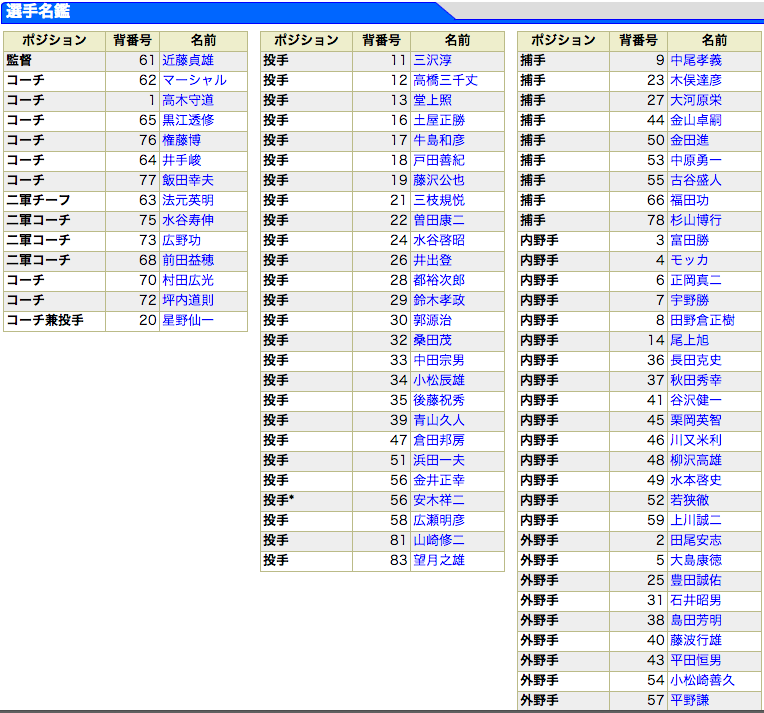Open the 正岡真二 link
764x713 pixels.
(696, 280)
